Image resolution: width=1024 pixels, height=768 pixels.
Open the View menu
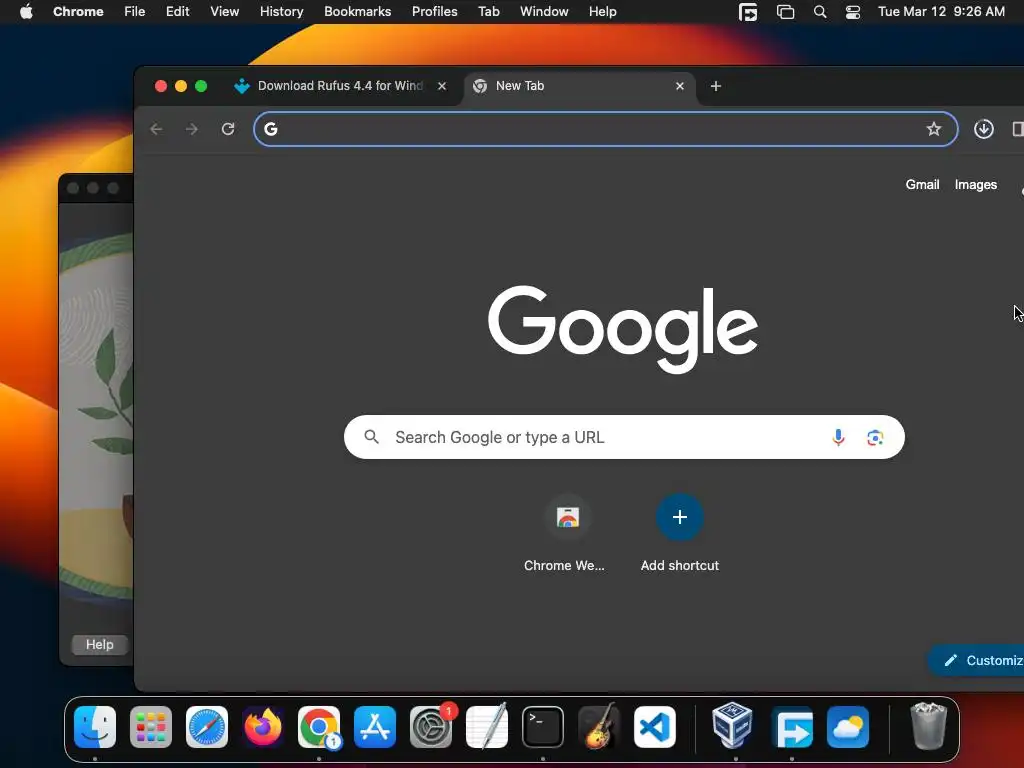[225, 12]
